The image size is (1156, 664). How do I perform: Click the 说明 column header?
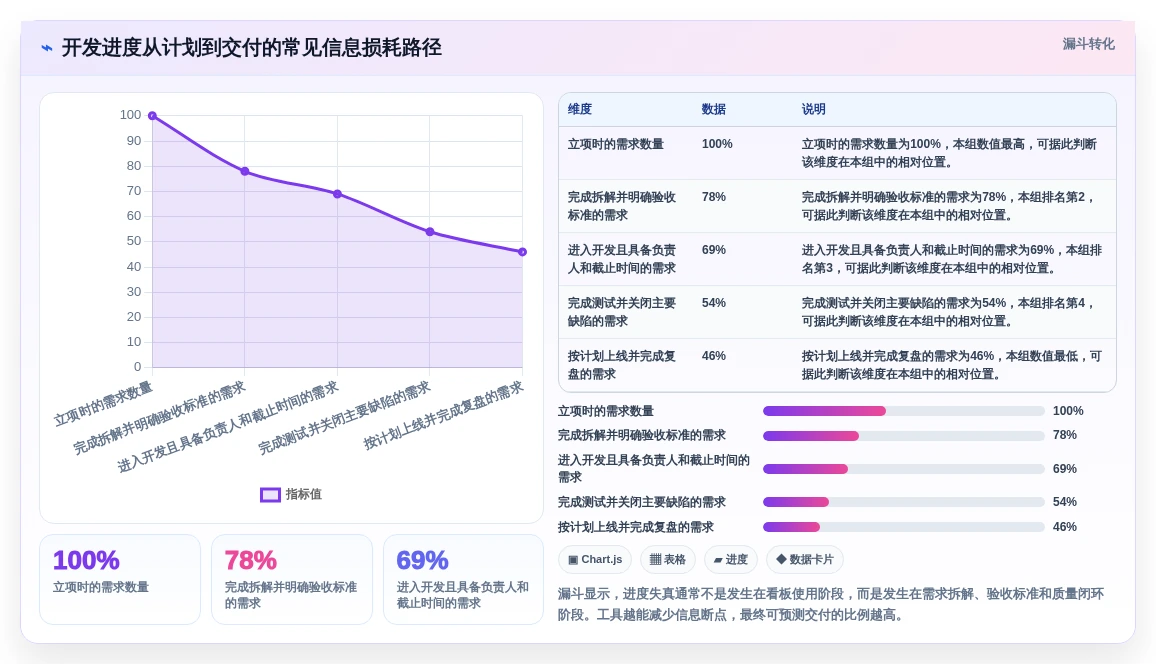coord(814,109)
